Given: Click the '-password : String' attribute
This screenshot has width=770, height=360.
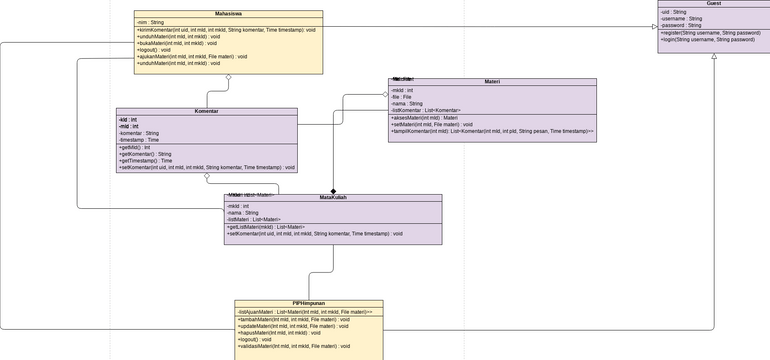Looking at the screenshot, I should (681, 25).
